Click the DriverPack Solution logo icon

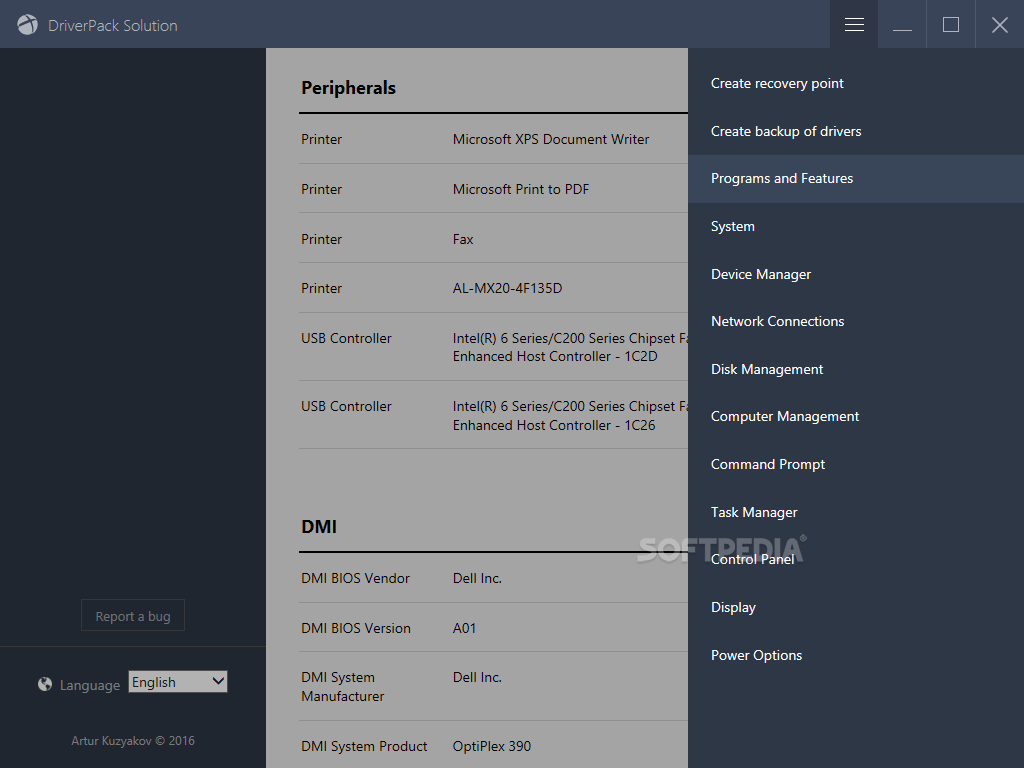pyautogui.click(x=27, y=25)
